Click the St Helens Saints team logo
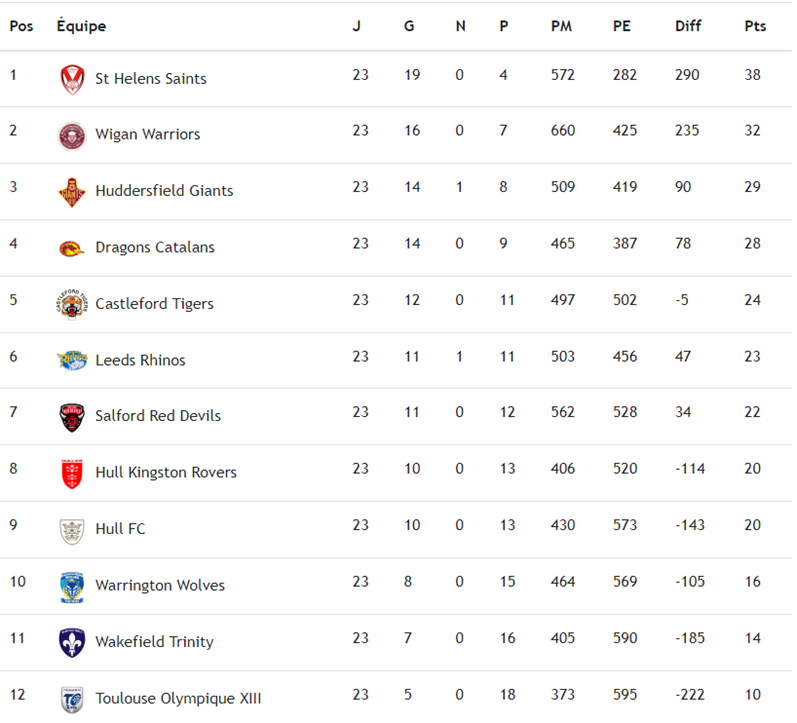The image size is (797, 723). click(x=72, y=79)
